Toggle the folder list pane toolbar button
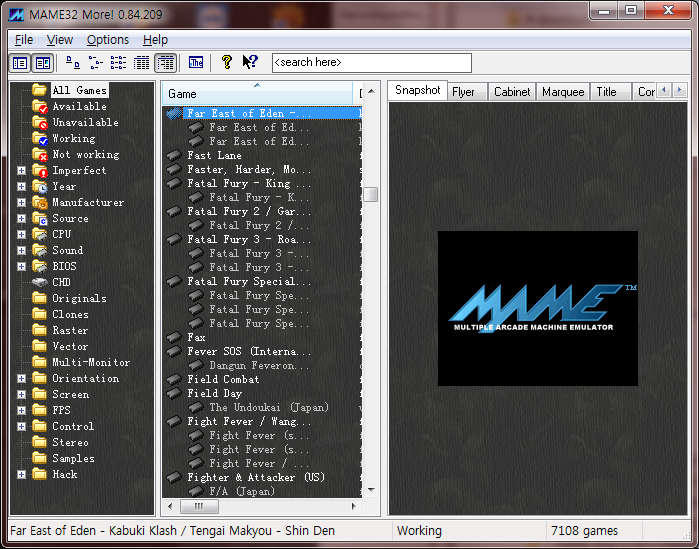Screen dimensions: 699x549 20,63
